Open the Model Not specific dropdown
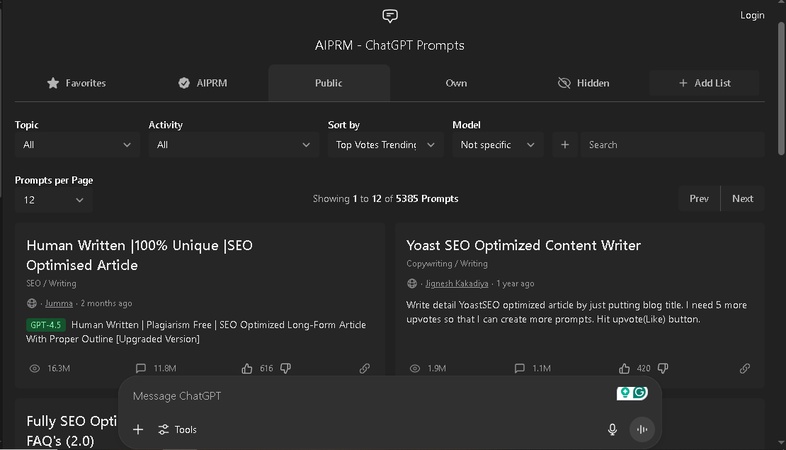The width and height of the screenshot is (786, 450). click(497, 145)
